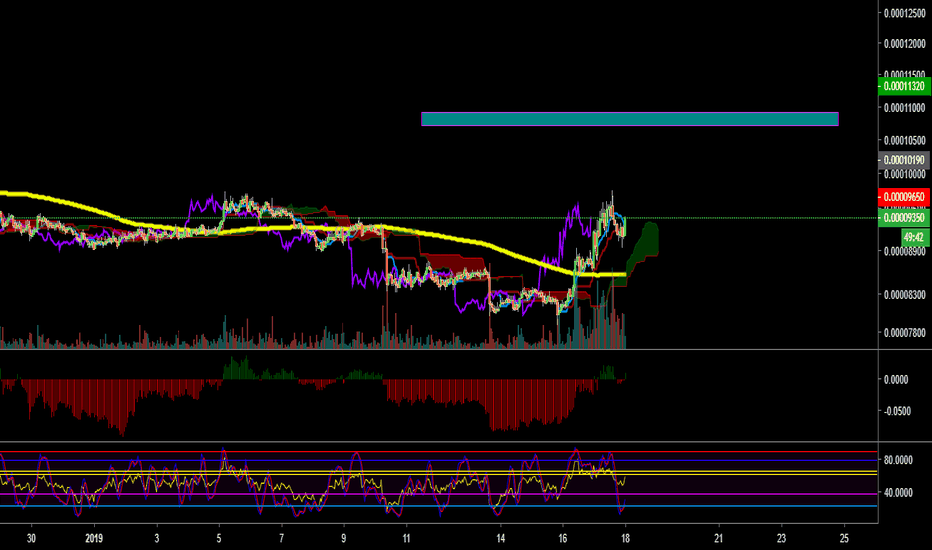The height and width of the screenshot is (550, 932).
Task: Click the green 0.00009350 current price label
Action: [x=904, y=218]
